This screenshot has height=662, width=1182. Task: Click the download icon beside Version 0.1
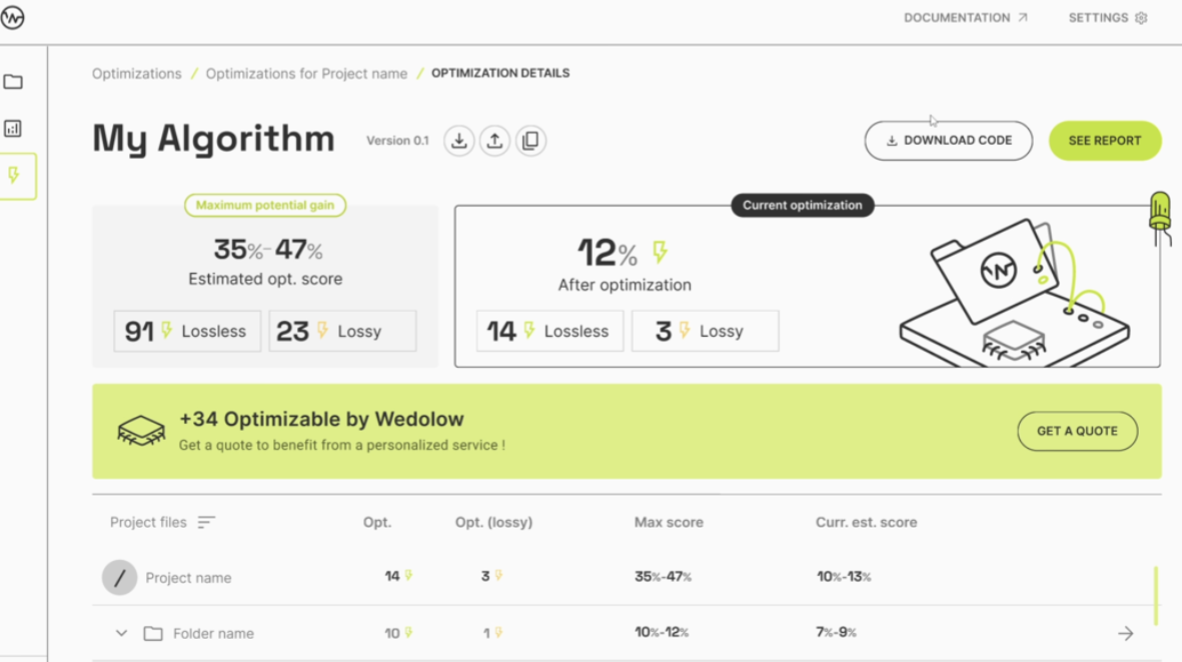[x=459, y=141]
